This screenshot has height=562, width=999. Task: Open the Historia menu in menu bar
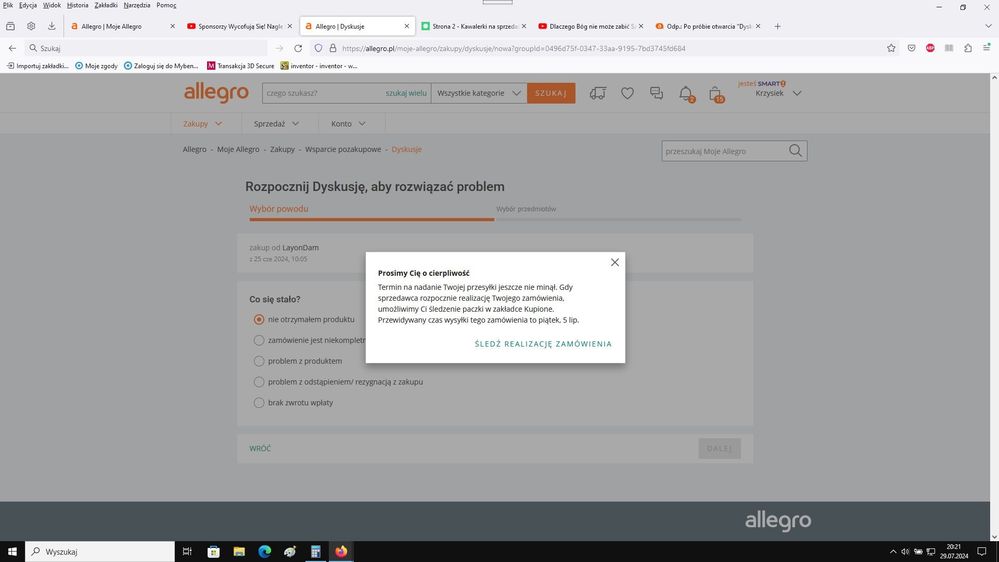coord(77,5)
